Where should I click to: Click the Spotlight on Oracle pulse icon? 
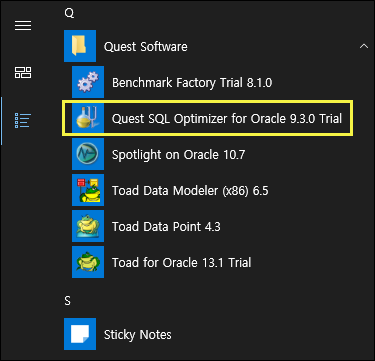[x=88, y=154]
